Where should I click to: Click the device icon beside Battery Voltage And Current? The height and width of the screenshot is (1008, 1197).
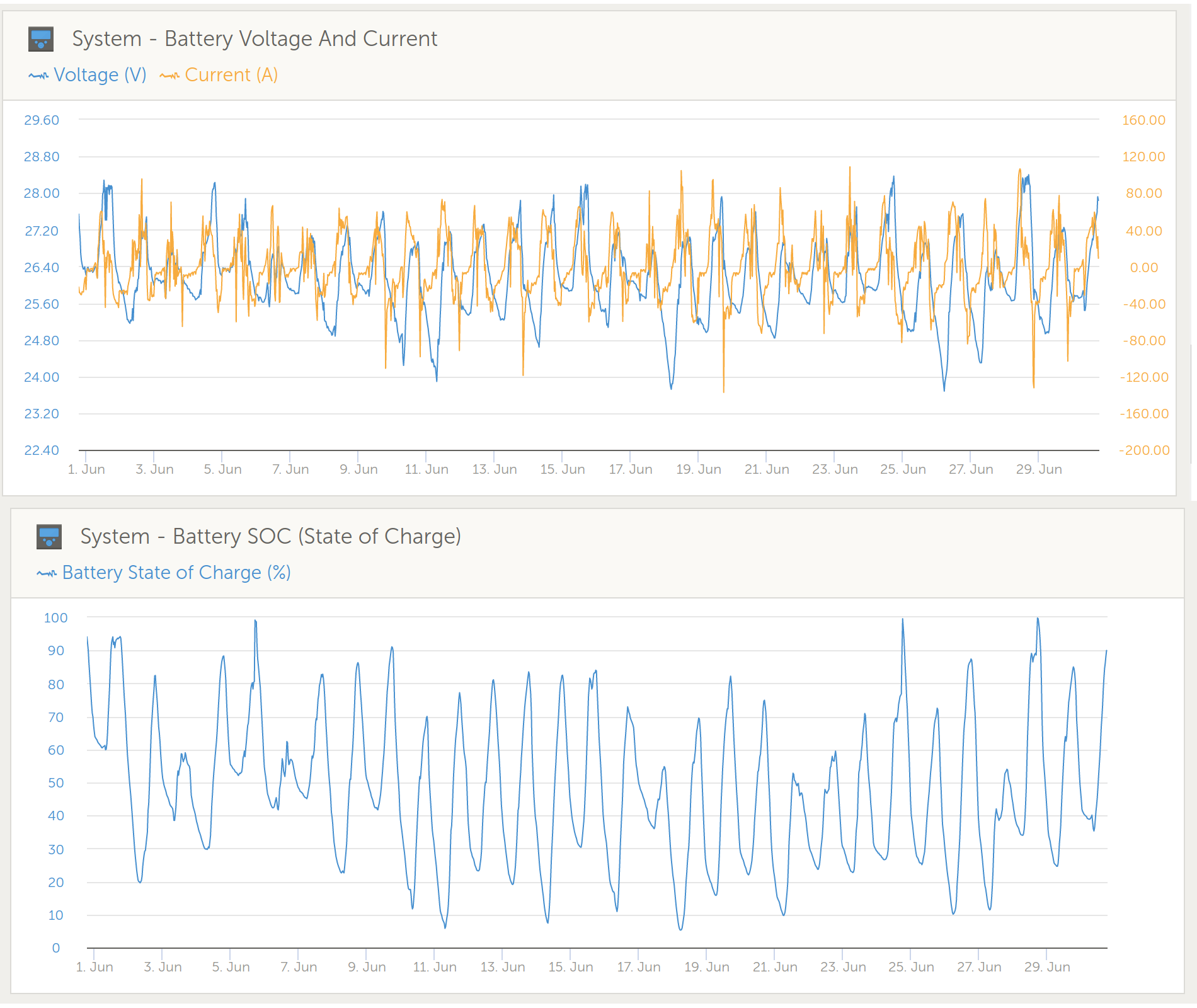pos(41,39)
